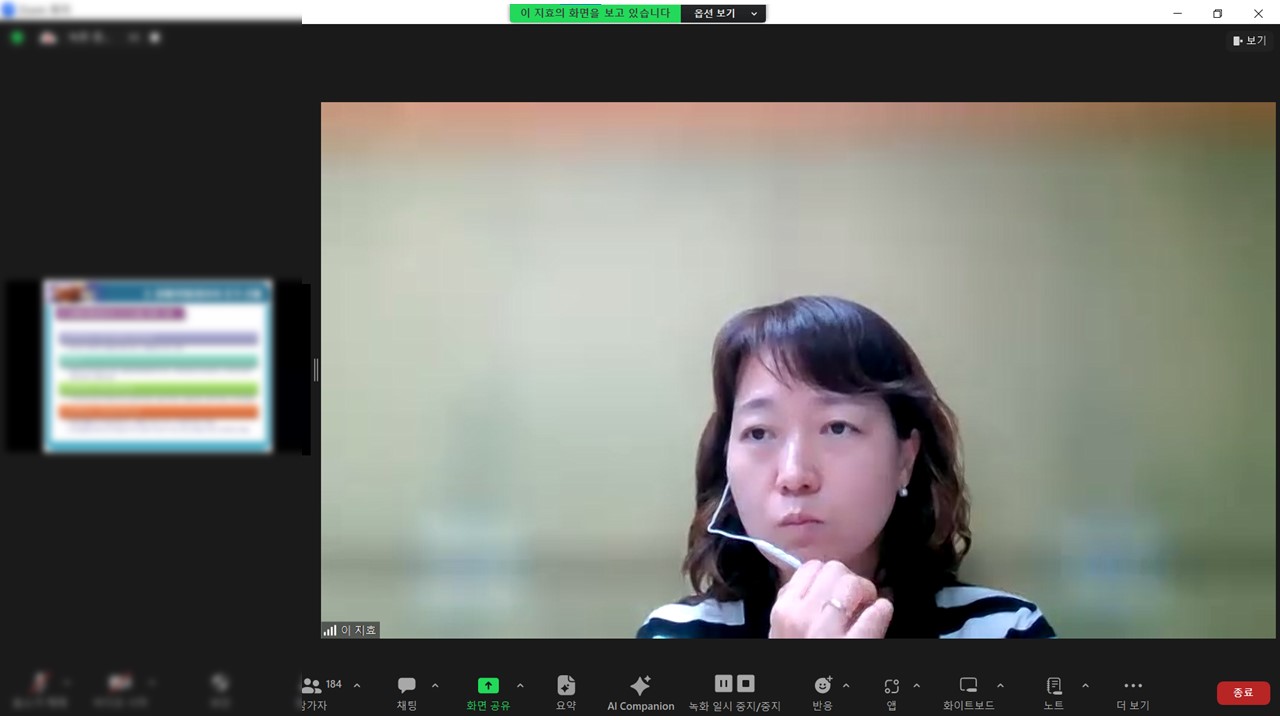The image size is (1280, 720).
Task: Check the signal strength icon beside 이 지효
Action: 330,630
